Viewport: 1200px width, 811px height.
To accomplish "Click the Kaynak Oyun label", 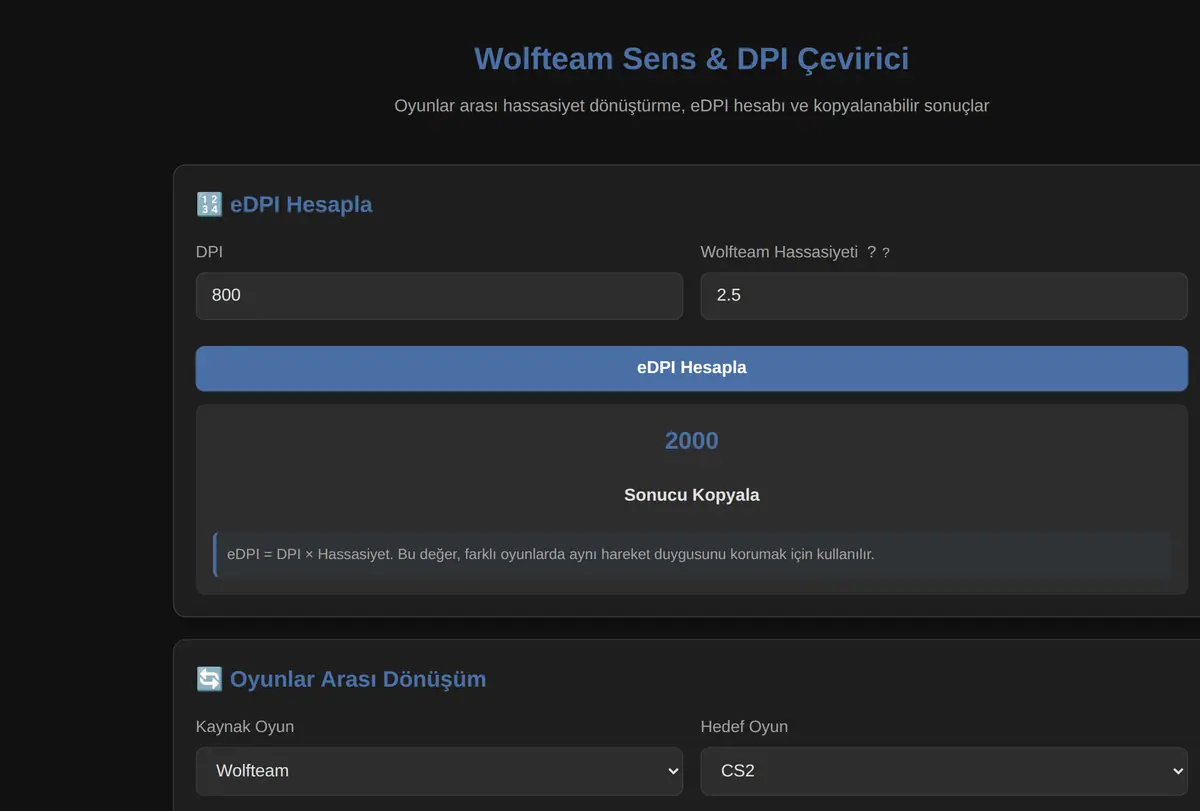I will (x=245, y=727).
